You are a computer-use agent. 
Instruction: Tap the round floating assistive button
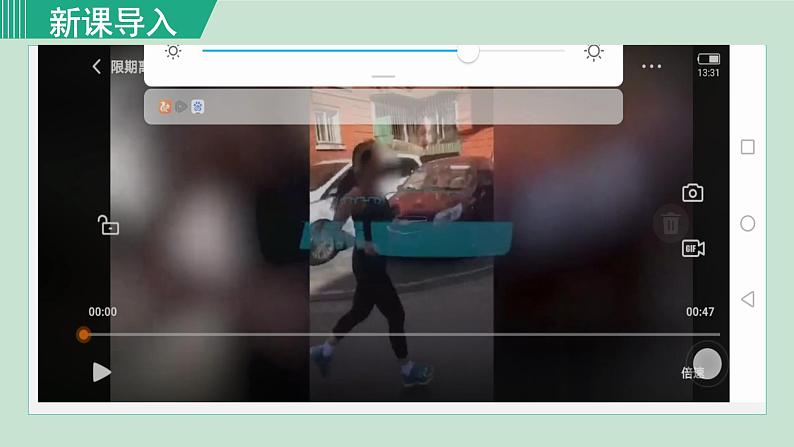coord(707,363)
